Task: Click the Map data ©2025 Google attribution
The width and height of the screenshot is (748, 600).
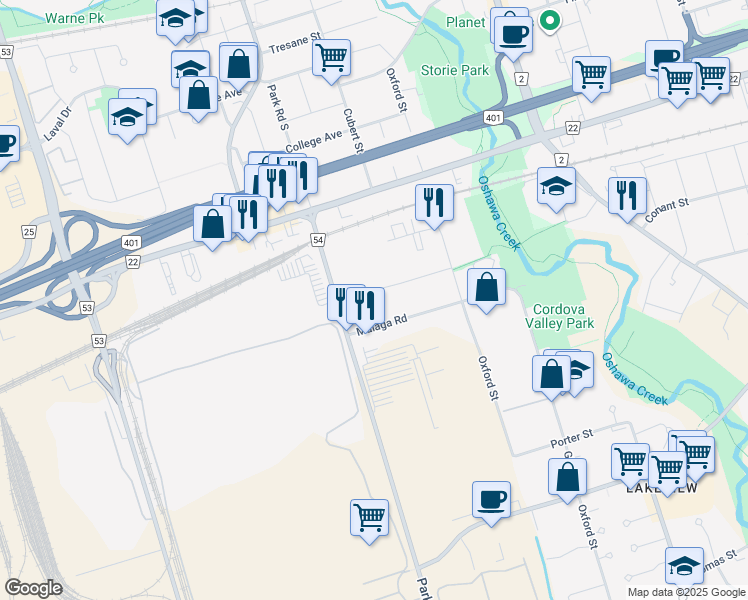Action: click(687, 592)
